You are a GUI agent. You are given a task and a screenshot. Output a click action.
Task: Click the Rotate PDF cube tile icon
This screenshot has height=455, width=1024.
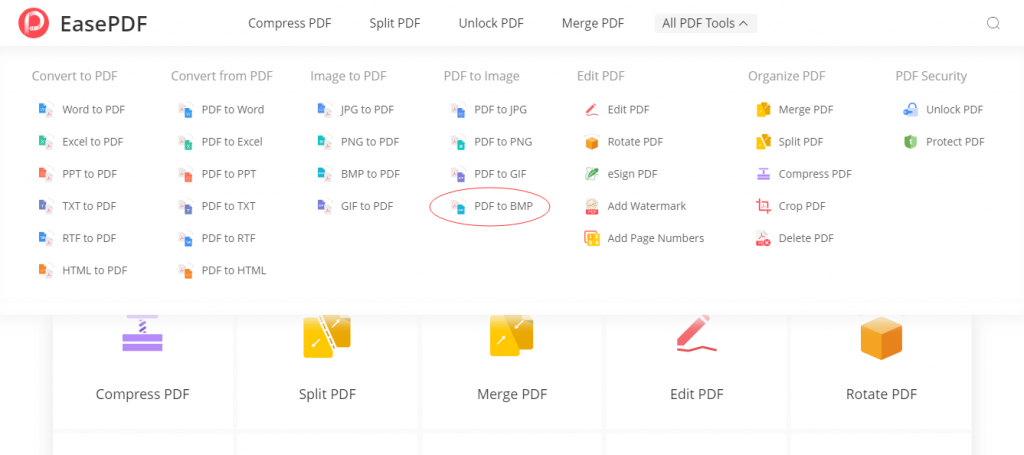pyautogui.click(x=881, y=337)
